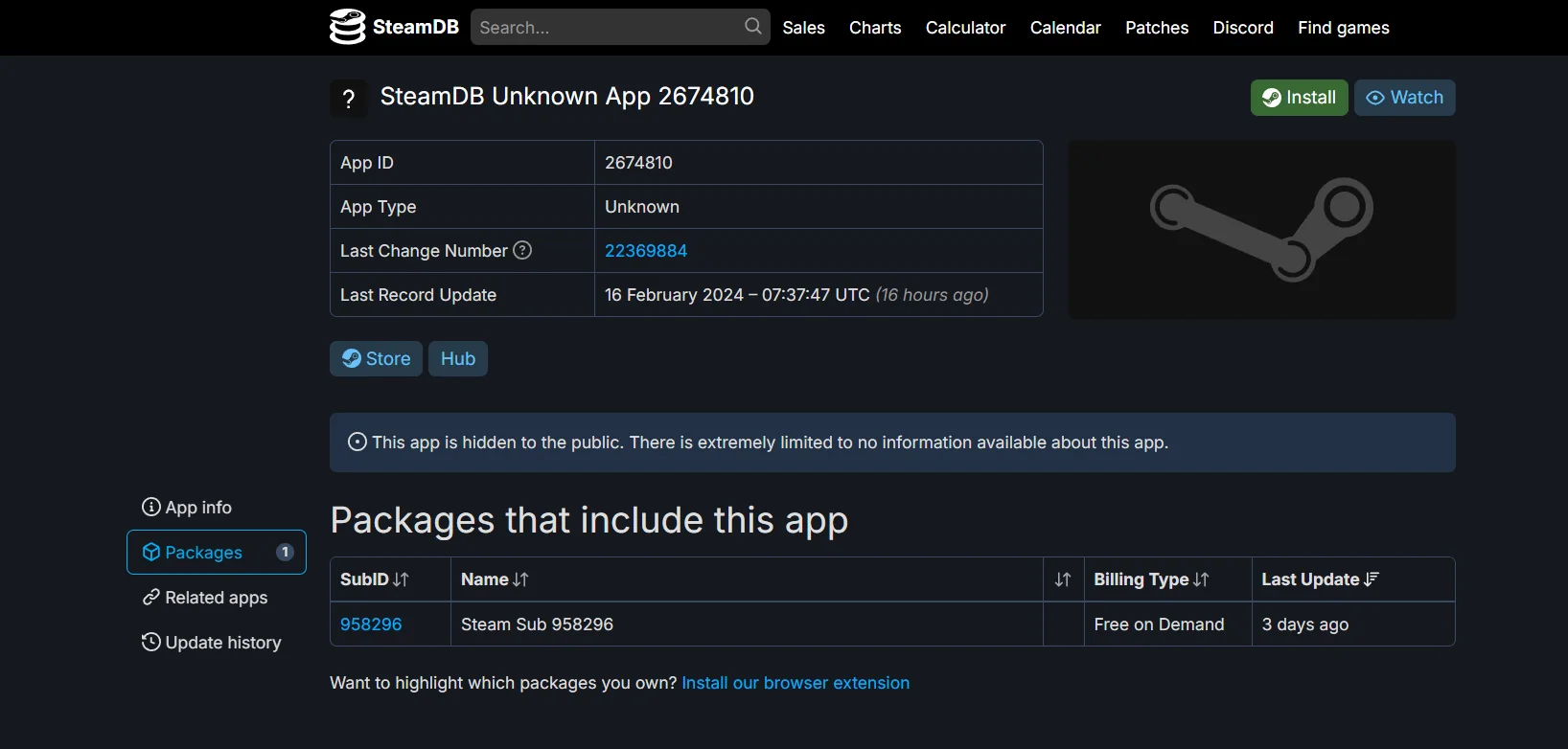
Task: Select the App info sidebar tab
Action: pos(188,508)
